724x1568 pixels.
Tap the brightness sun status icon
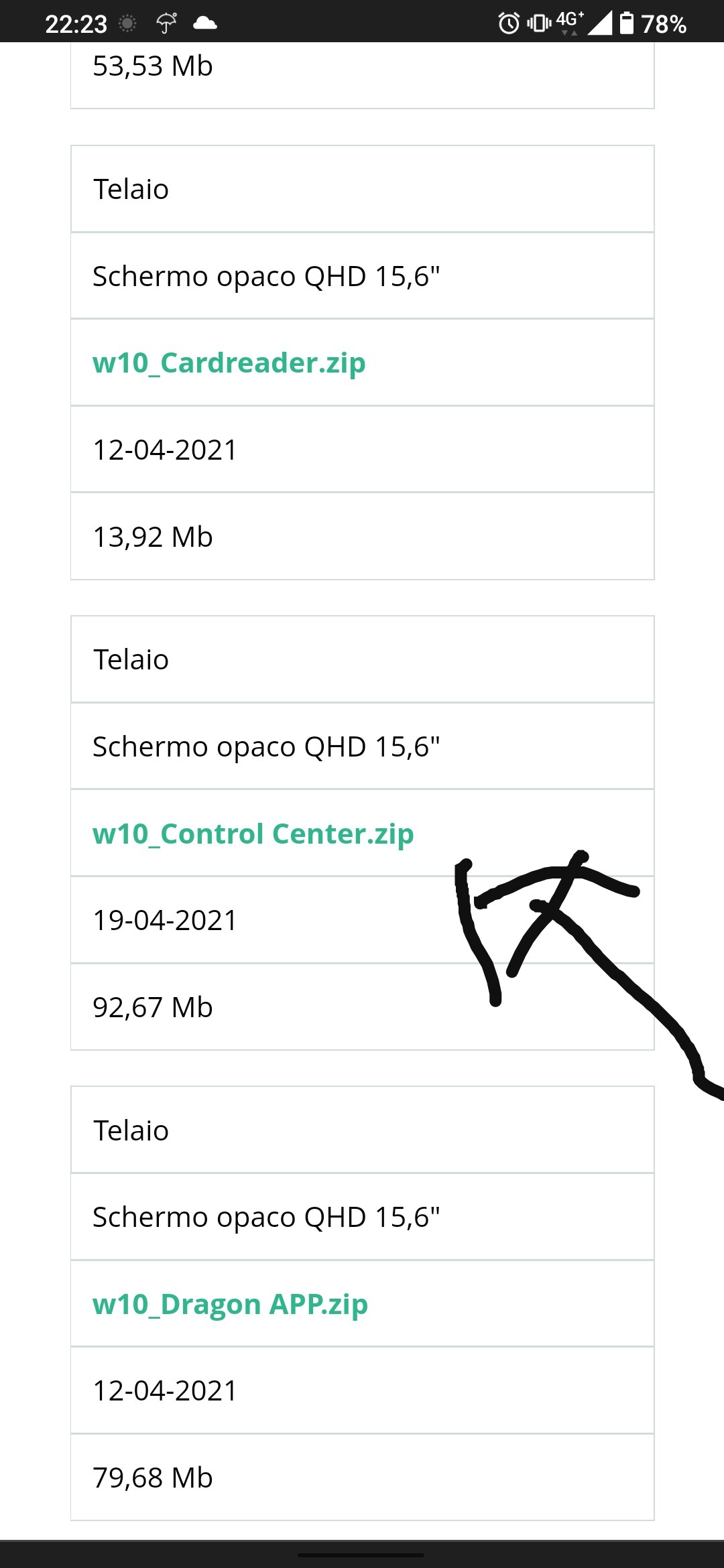pyautogui.click(x=127, y=23)
